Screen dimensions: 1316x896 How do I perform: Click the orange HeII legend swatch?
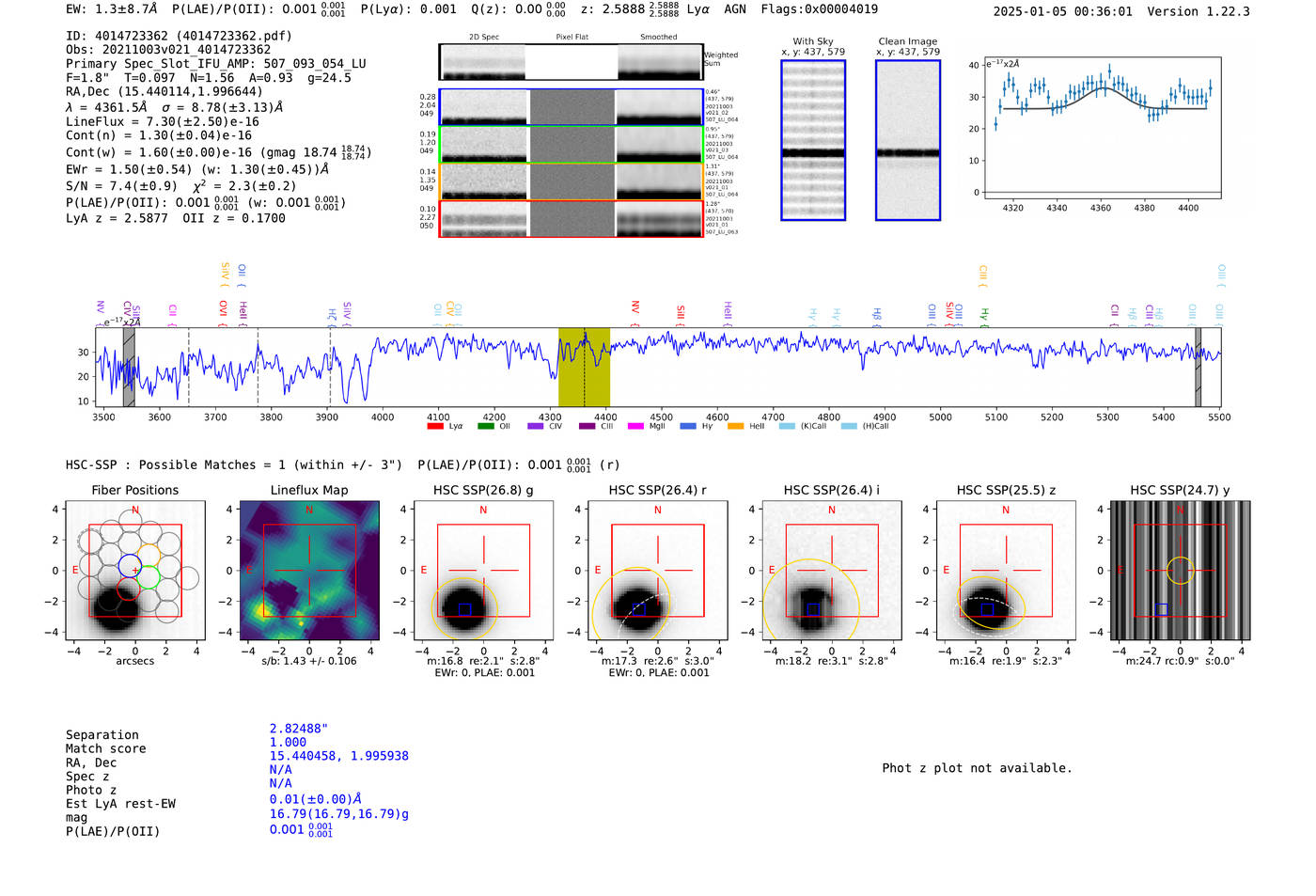736,426
